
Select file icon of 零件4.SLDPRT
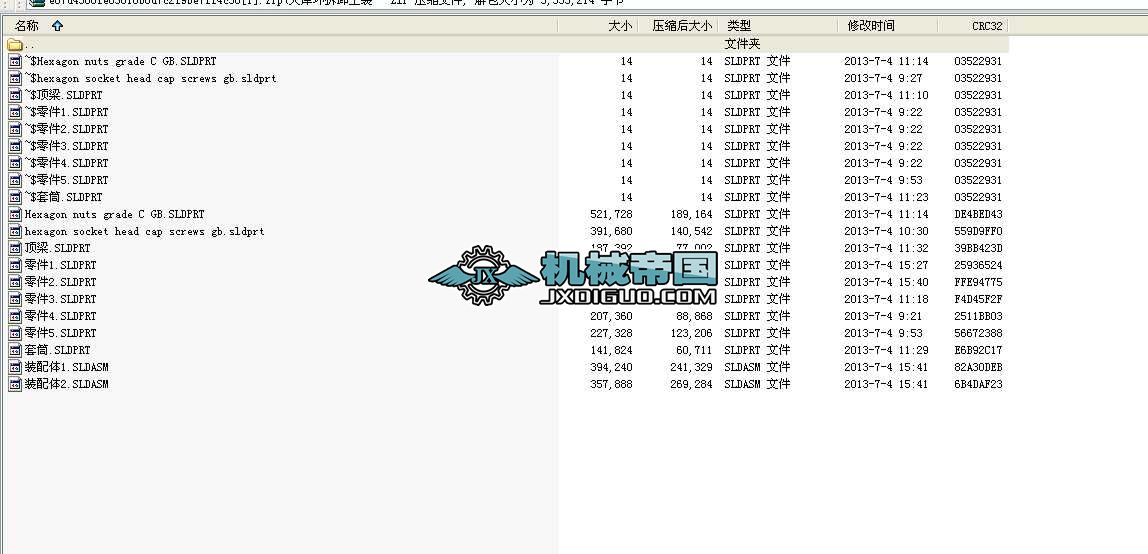pyautogui.click(x=15, y=316)
